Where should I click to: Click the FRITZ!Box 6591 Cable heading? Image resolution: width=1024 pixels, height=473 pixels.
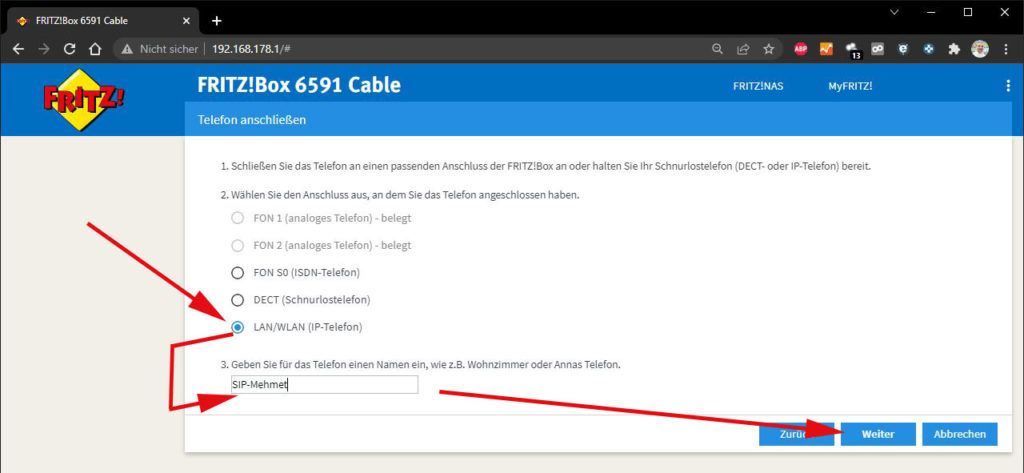click(298, 85)
